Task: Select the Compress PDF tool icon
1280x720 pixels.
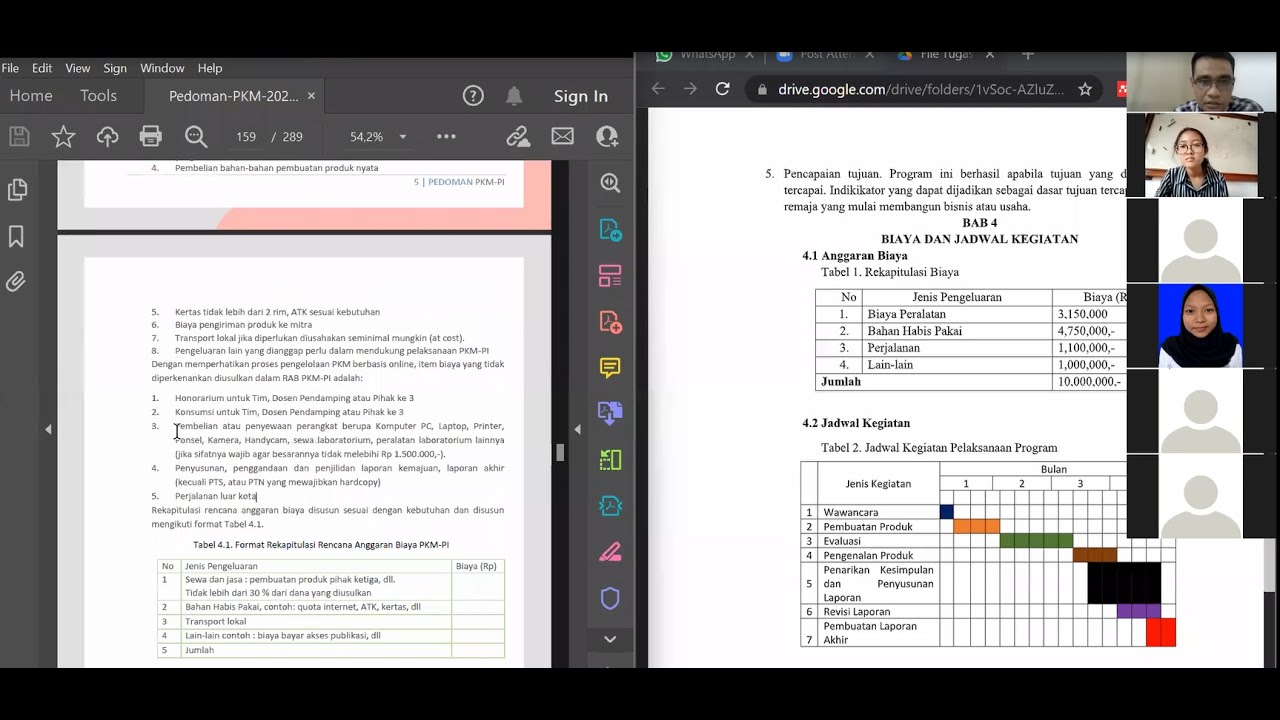Action: coord(610,506)
